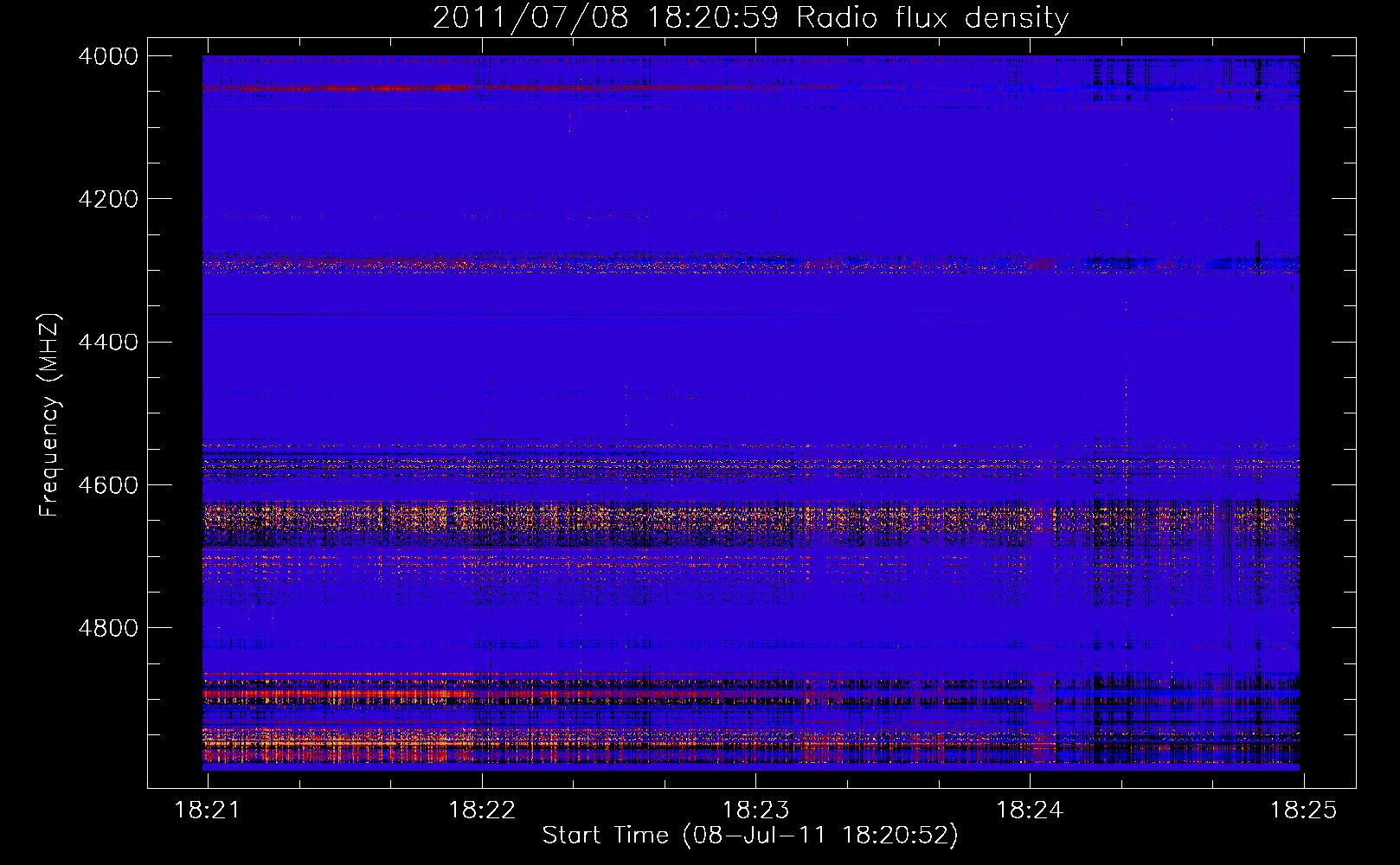
Task: Click the 18:22 time axis label
Action: pyautogui.click(x=482, y=811)
